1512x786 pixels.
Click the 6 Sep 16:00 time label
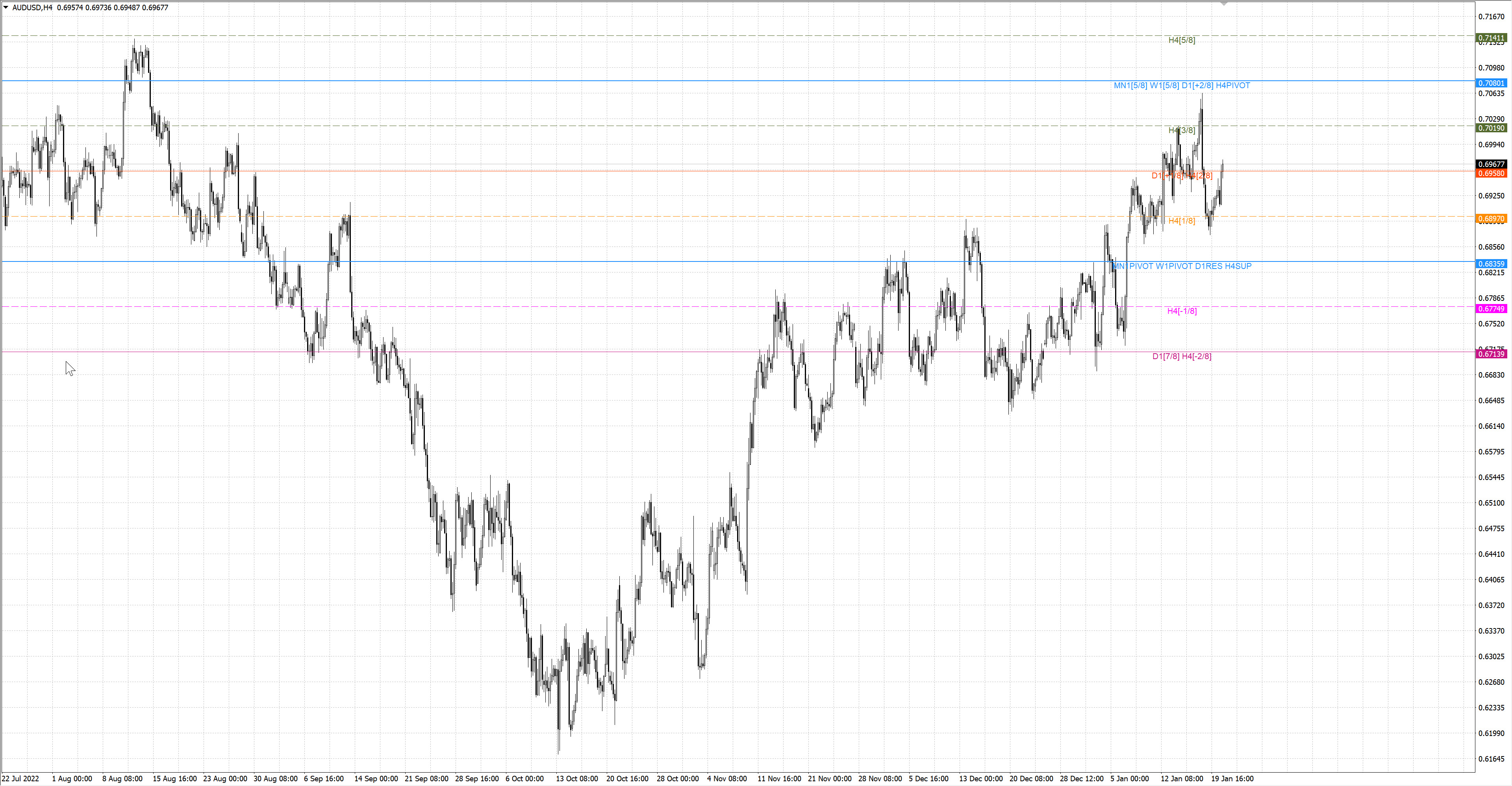click(x=323, y=779)
